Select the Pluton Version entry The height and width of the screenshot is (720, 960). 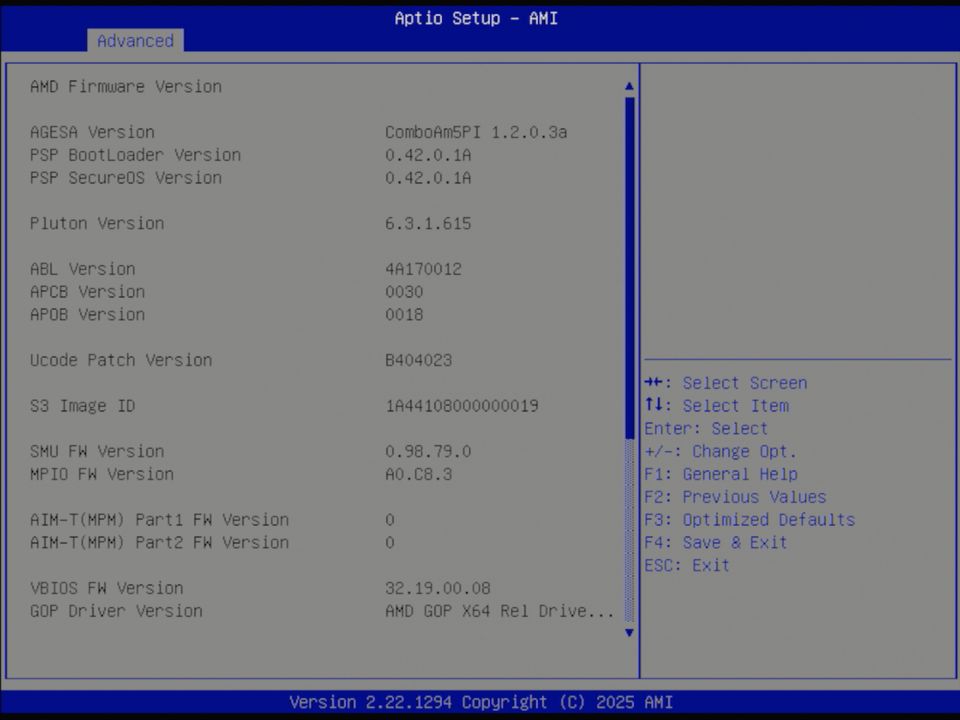[x=97, y=223]
